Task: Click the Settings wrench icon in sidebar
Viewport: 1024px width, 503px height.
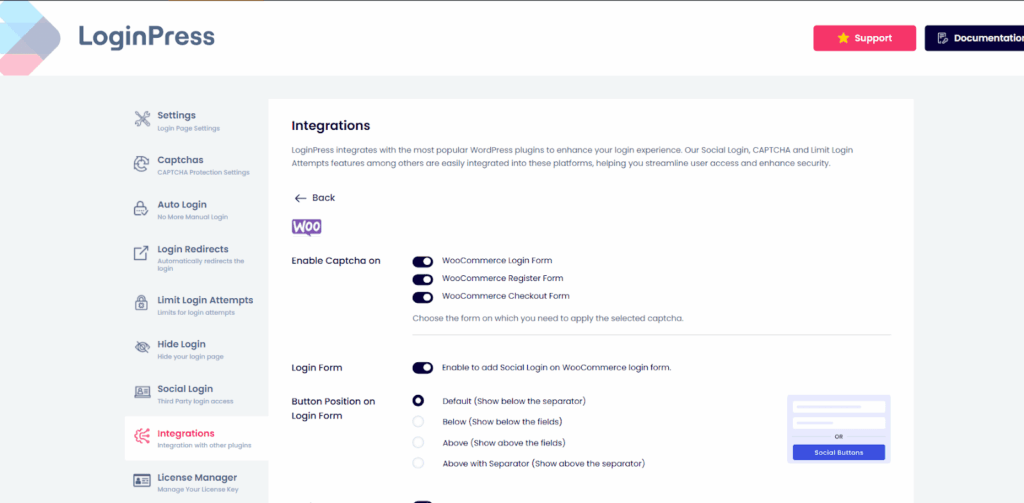Action: [142, 119]
